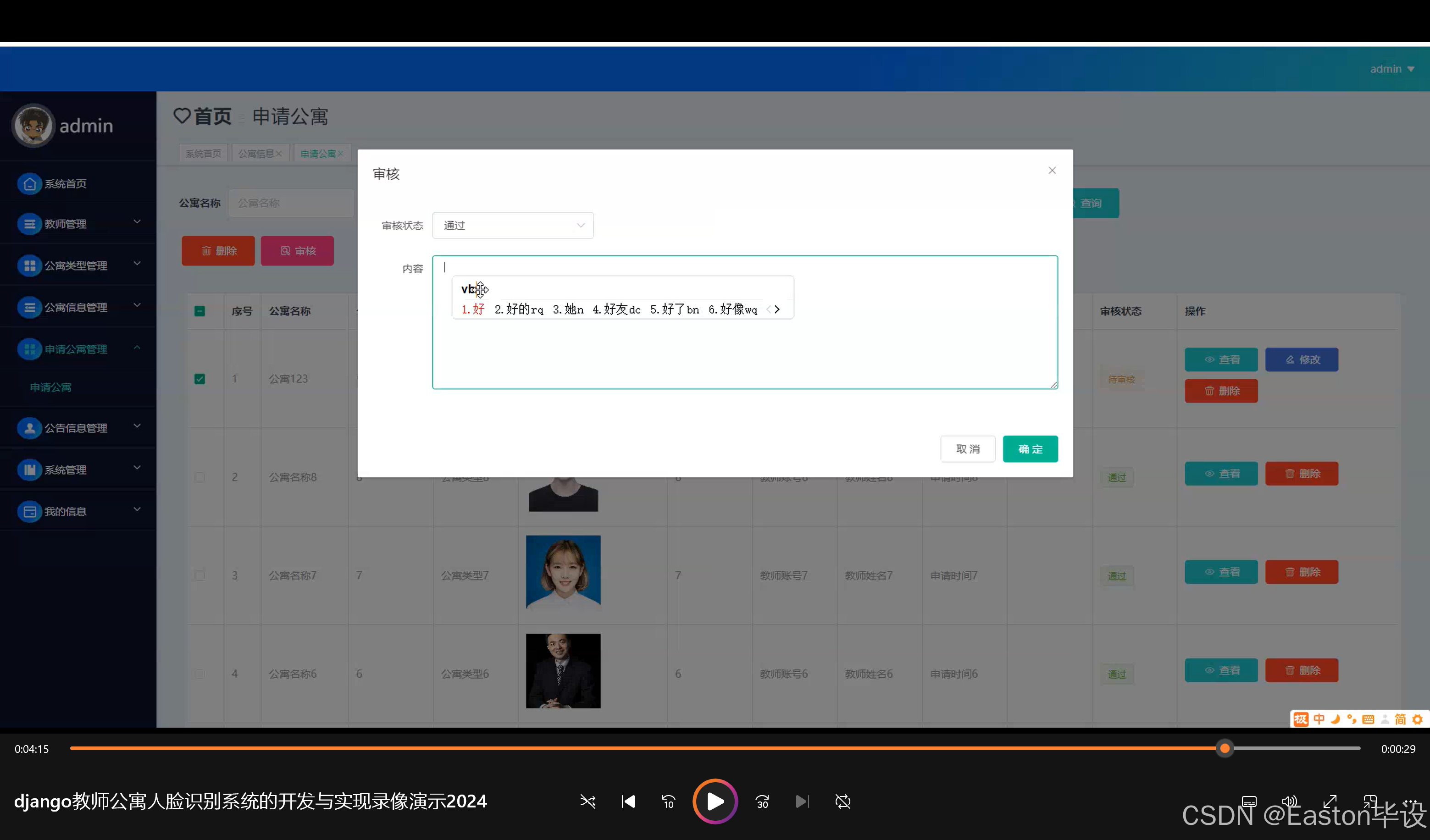Check the row 4 公寓名称6 checkbox
Screen dimensions: 1430x840
200,674
